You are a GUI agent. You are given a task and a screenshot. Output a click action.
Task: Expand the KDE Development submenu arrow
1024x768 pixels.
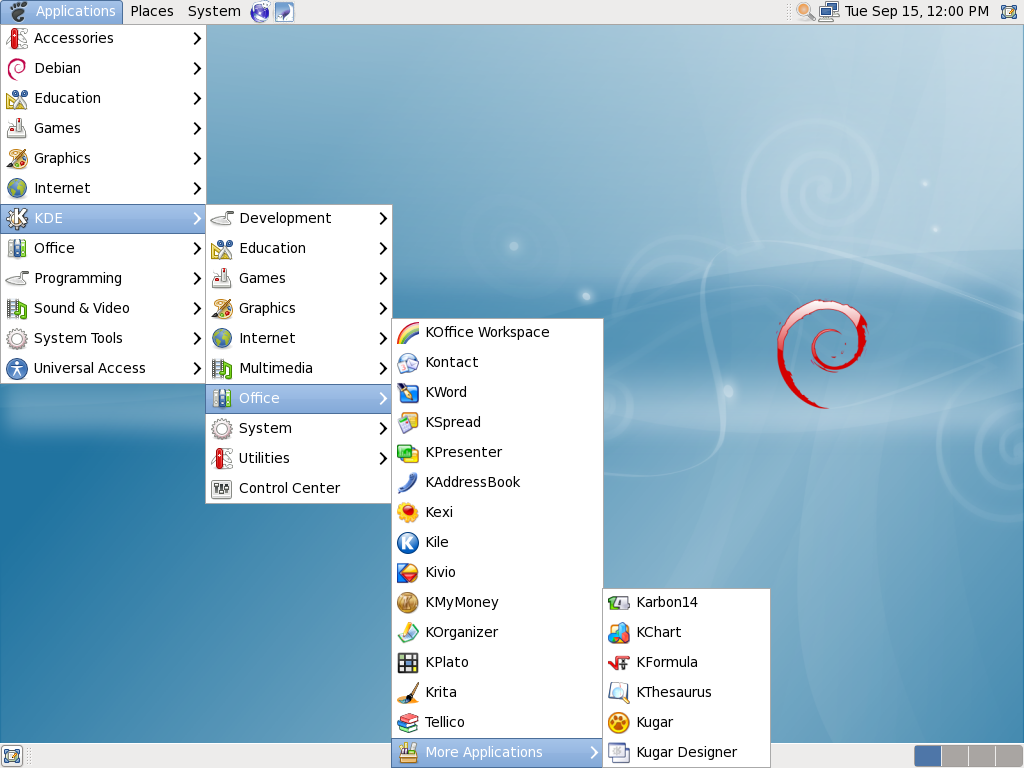point(383,219)
